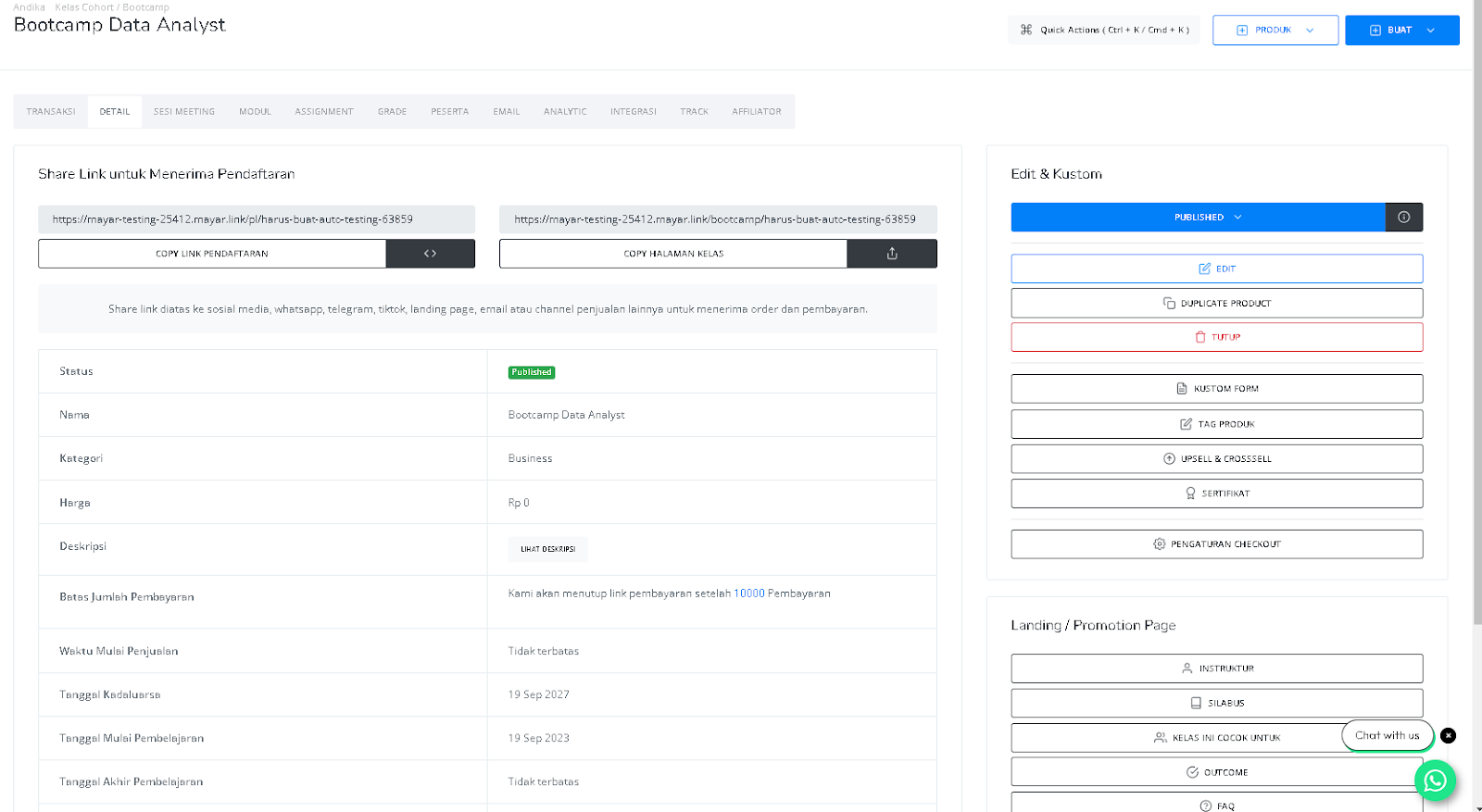This screenshot has height=812, width=1482.
Task: Click the '19 Sep 2023' start date
Action: (x=538, y=738)
